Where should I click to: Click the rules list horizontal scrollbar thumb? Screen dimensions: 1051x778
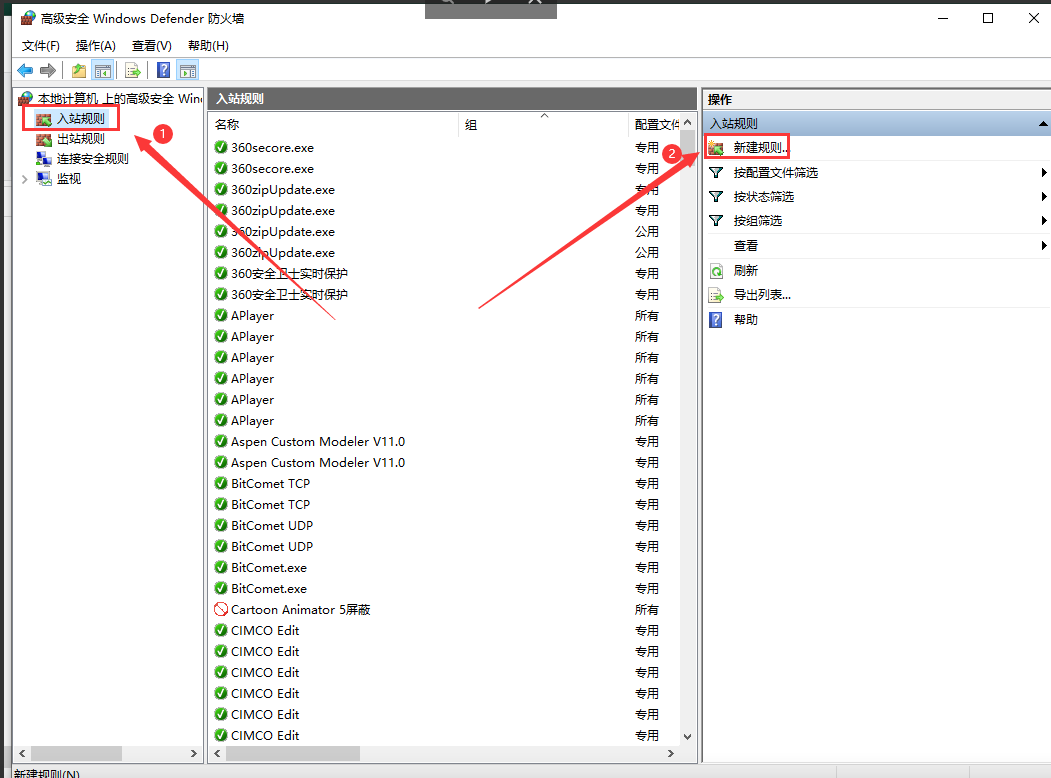293,753
